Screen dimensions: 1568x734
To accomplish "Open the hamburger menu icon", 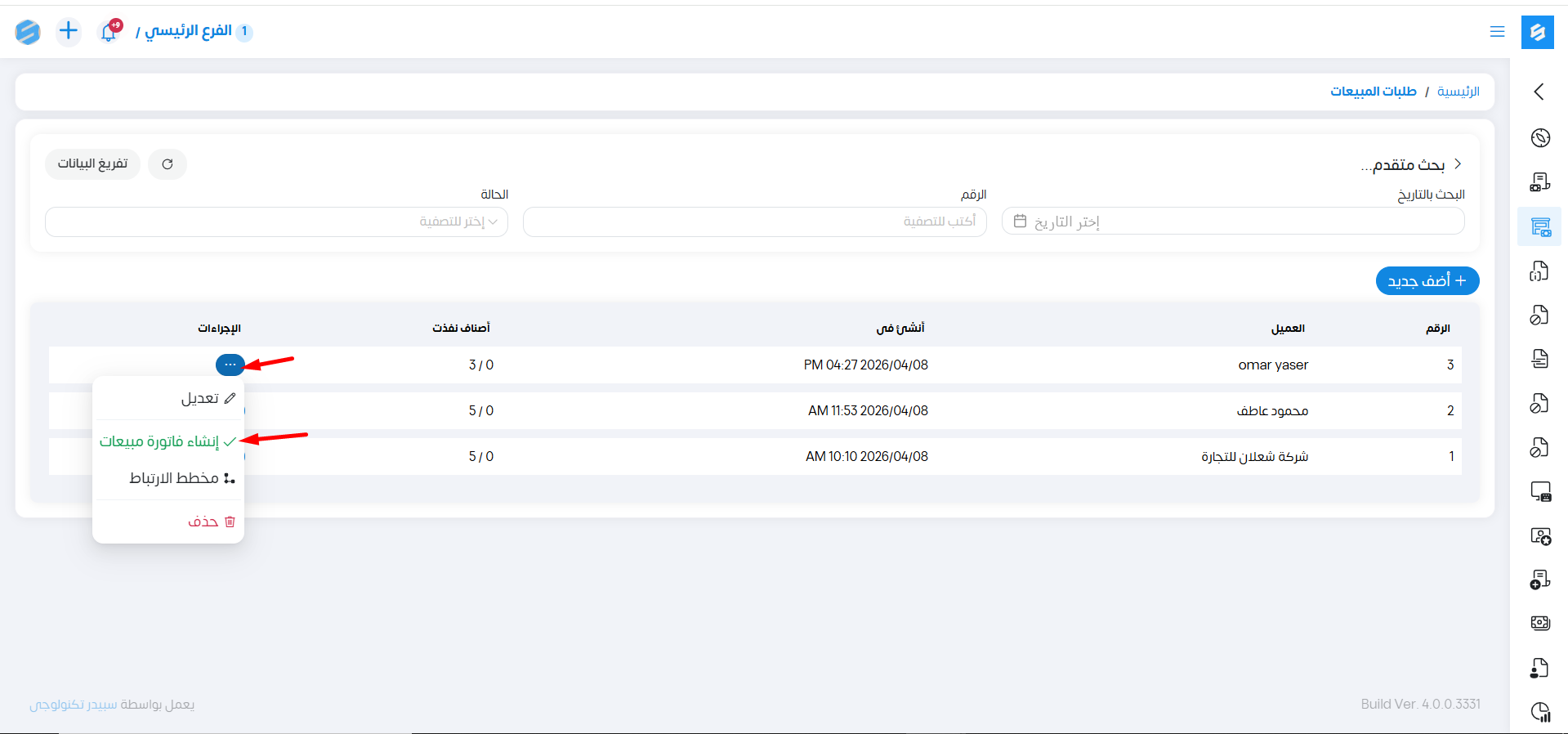I will coord(1497,32).
